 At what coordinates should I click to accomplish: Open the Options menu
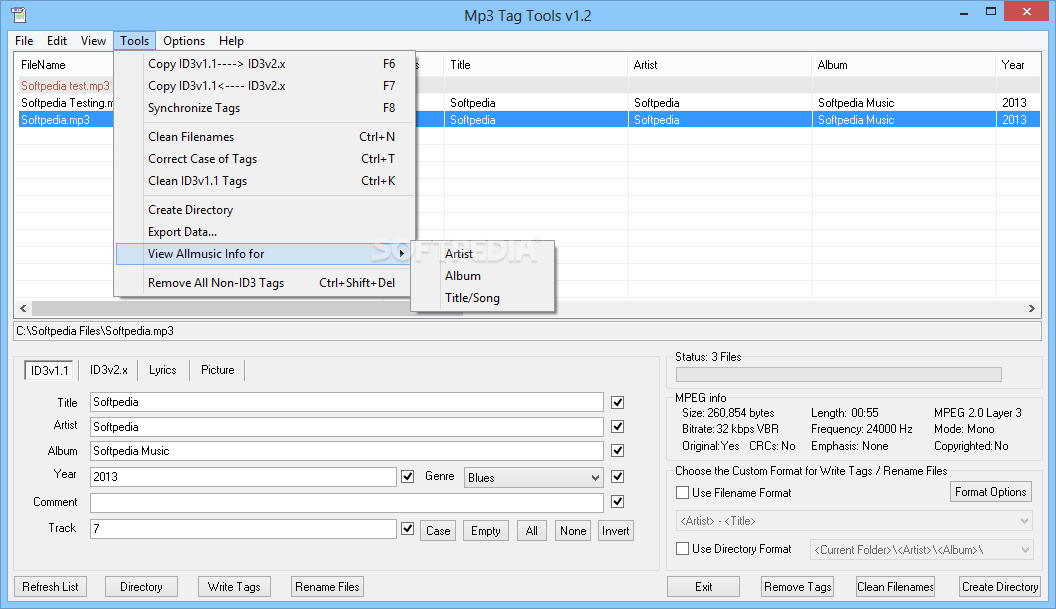click(184, 41)
